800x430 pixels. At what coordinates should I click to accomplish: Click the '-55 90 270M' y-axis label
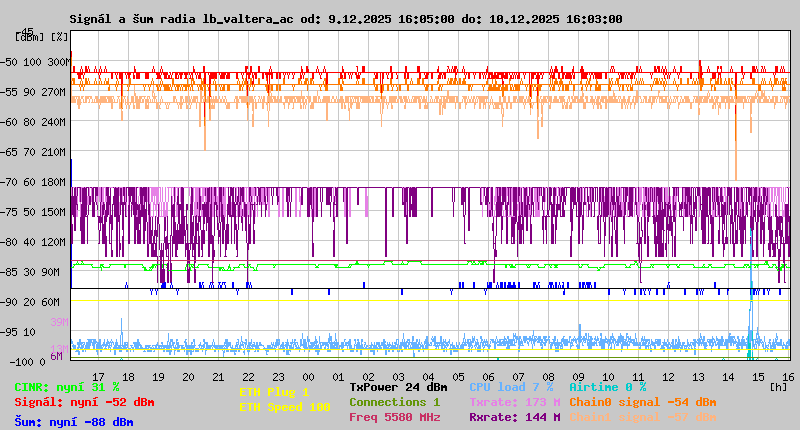(x=35, y=92)
